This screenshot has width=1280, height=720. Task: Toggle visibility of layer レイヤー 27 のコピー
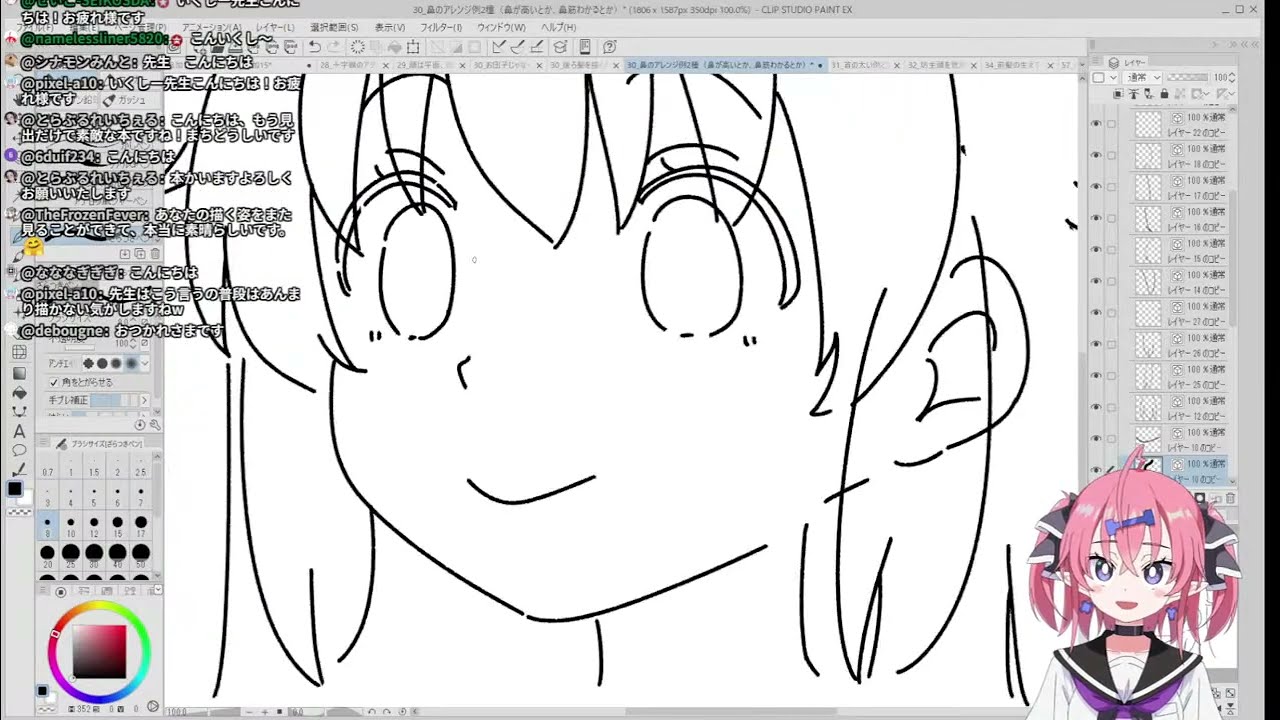click(x=1096, y=312)
